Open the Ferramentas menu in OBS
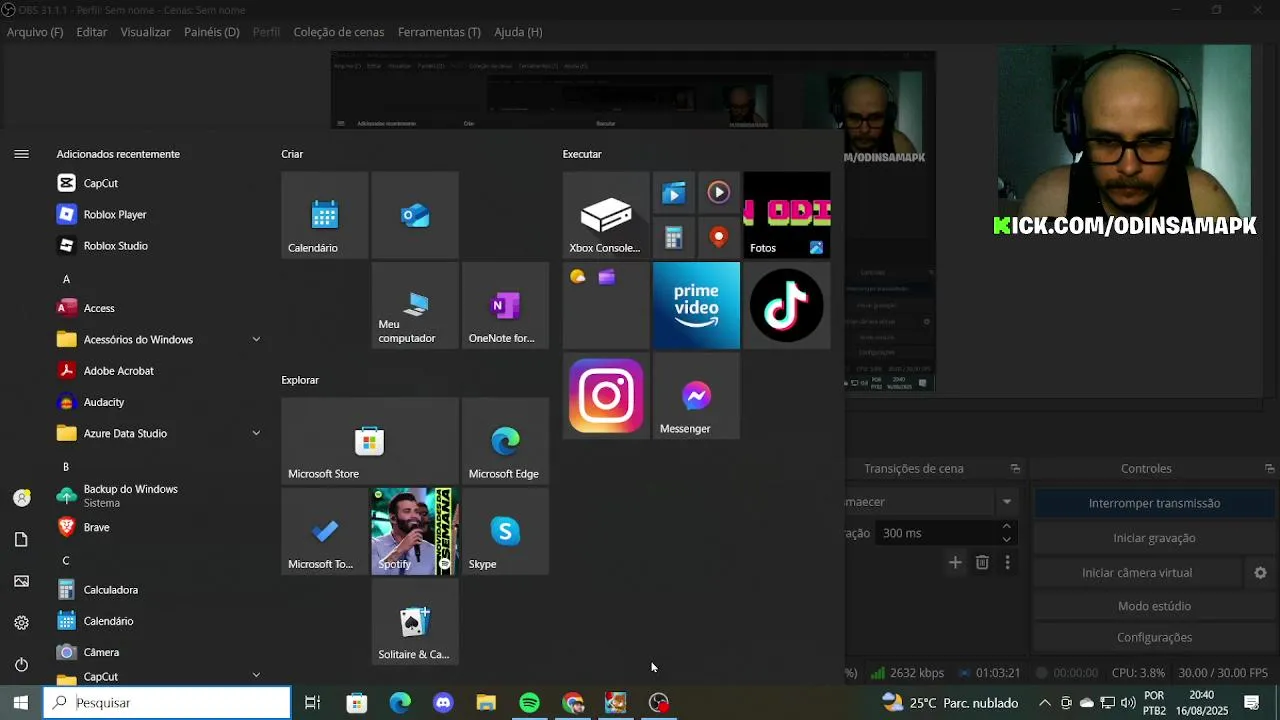The image size is (1280, 720). pyautogui.click(x=439, y=32)
